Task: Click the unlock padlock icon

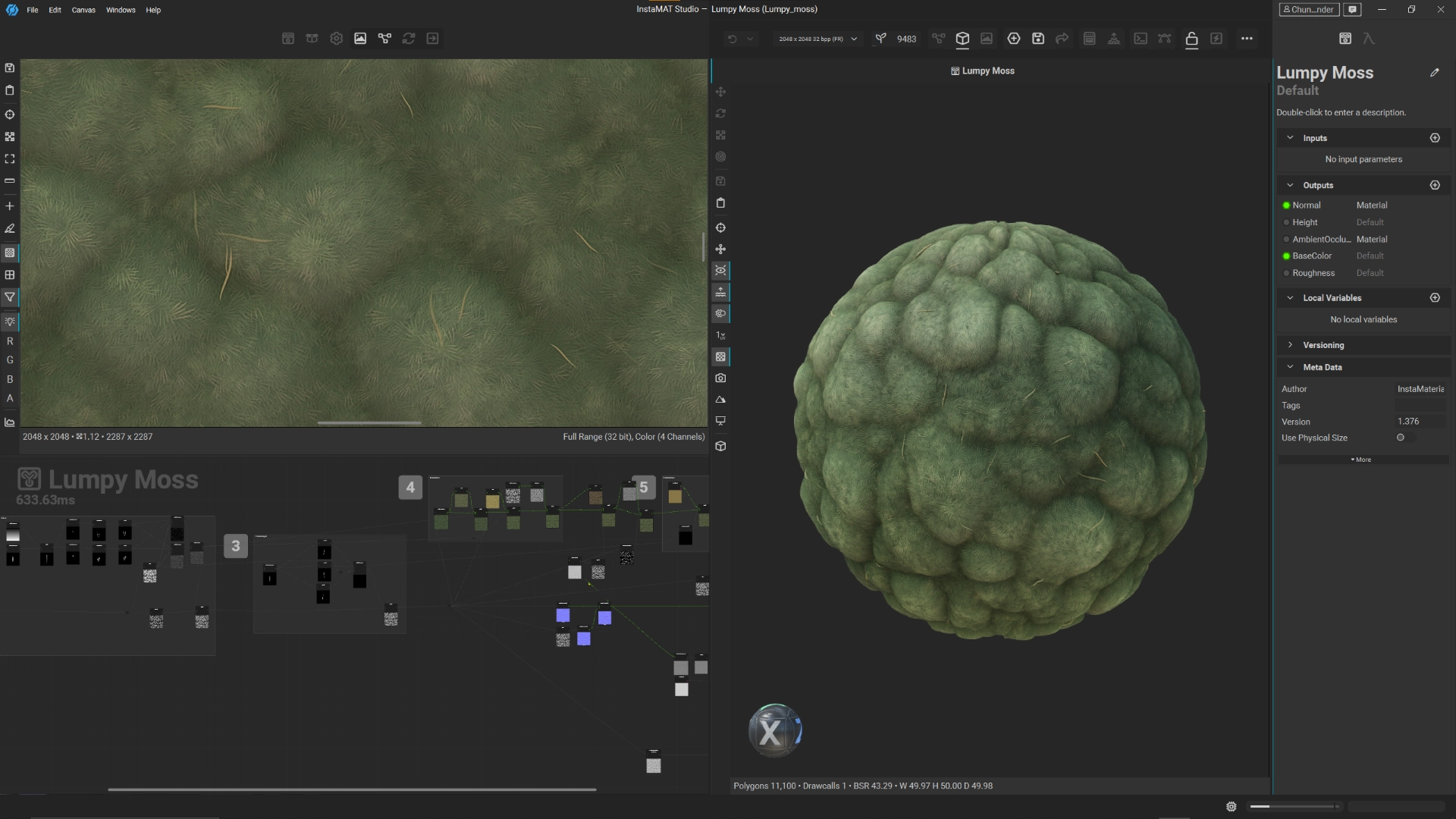Action: click(x=1191, y=39)
